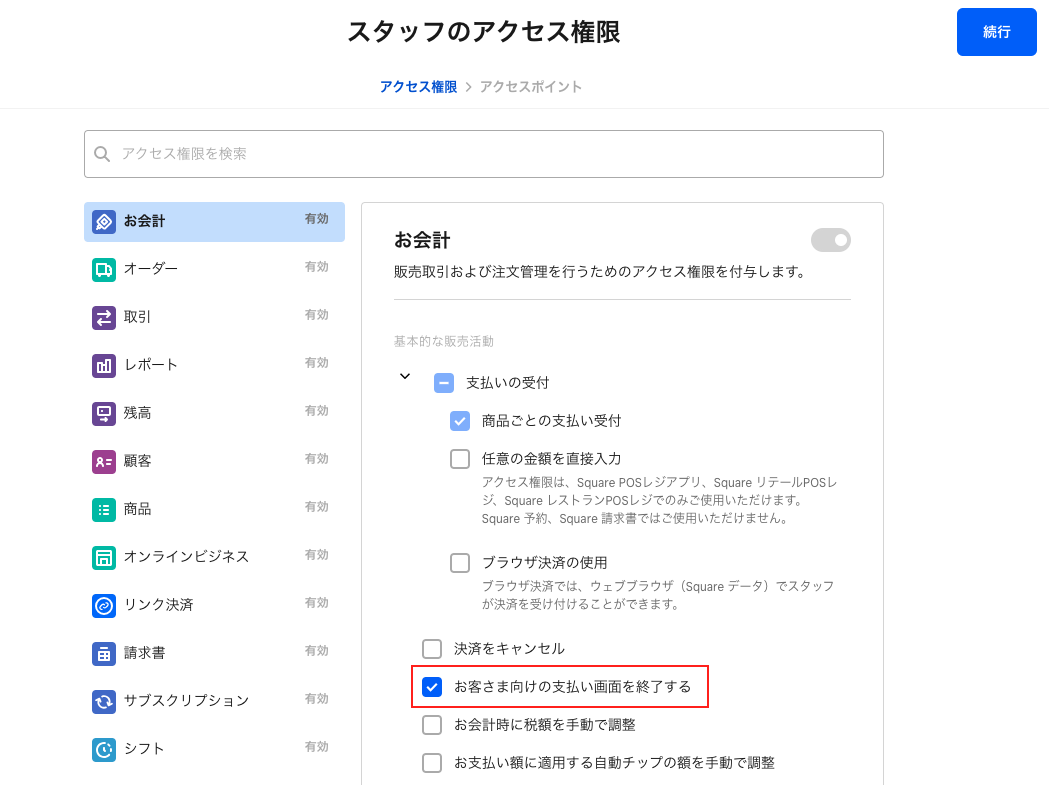1049x785 pixels.
Task: Click the 残高 icon in sidebar
Action: pos(104,414)
